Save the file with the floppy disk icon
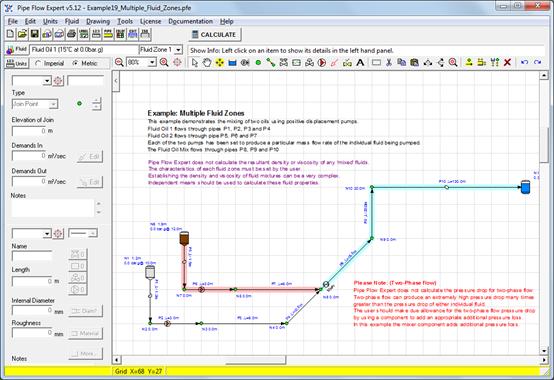 click(35, 34)
